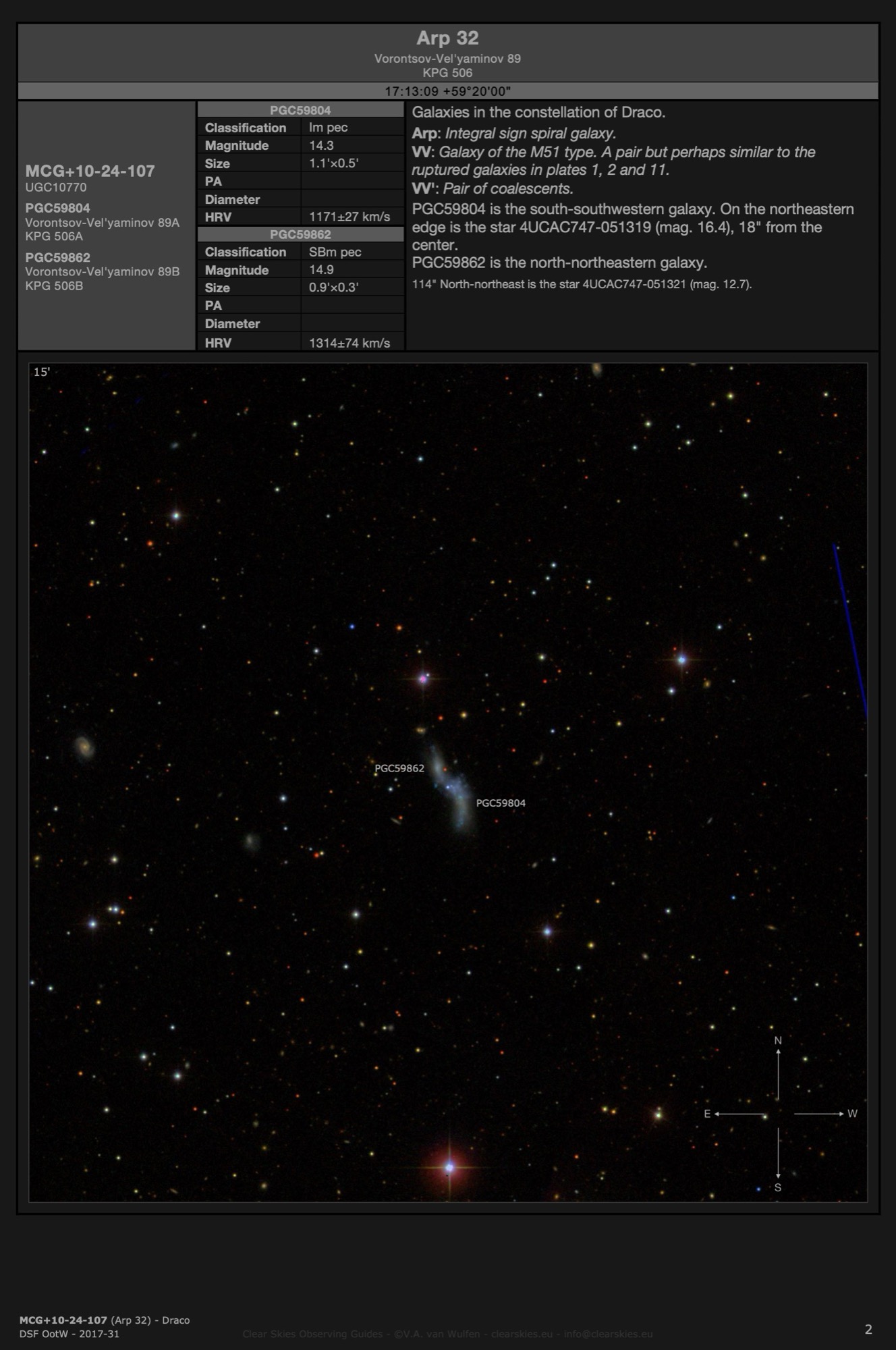The width and height of the screenshot is (896, 1350).
Task: Open the clearskies.eu link in footer
Action: point(522,1333)
